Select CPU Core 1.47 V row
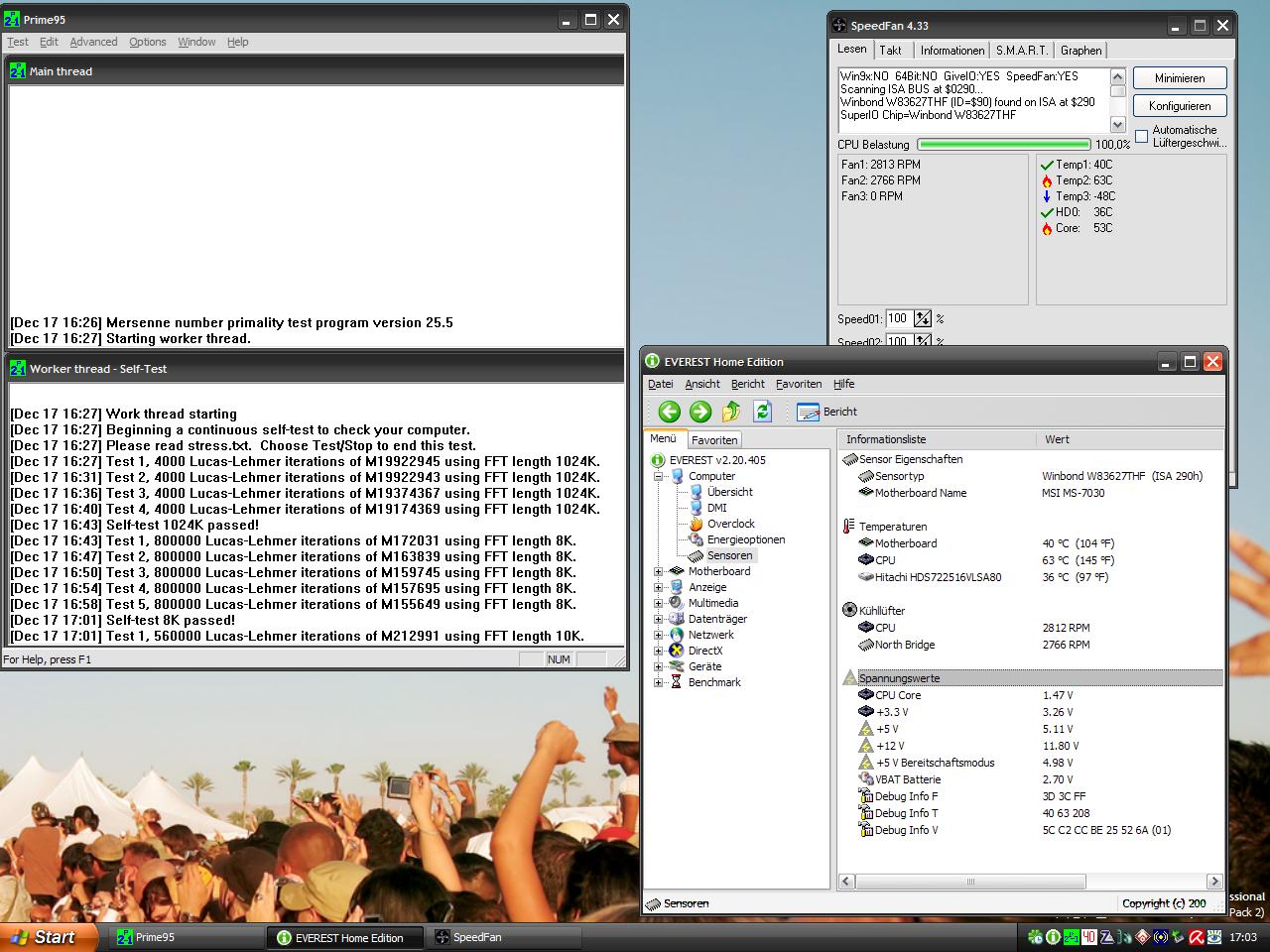This screenshot has width=1270, height=952. point(1032,695)
